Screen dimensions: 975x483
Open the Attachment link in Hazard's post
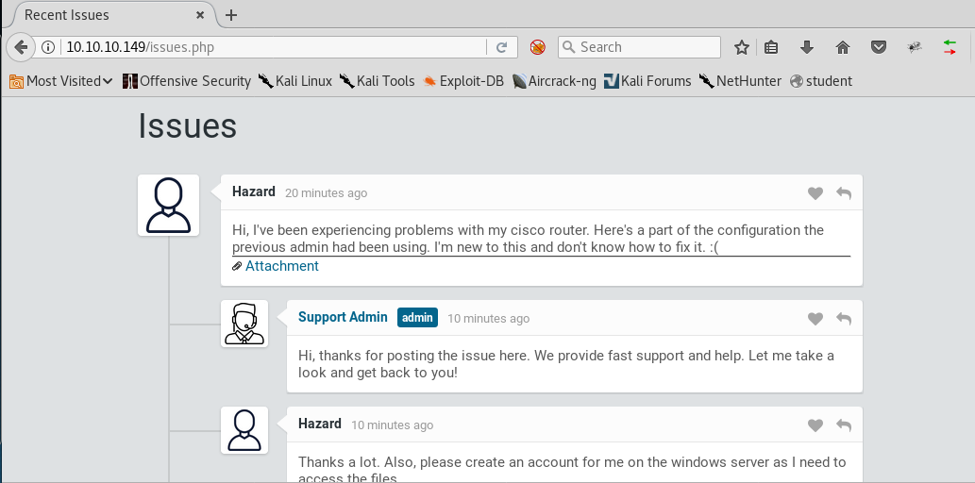(281, 266)
